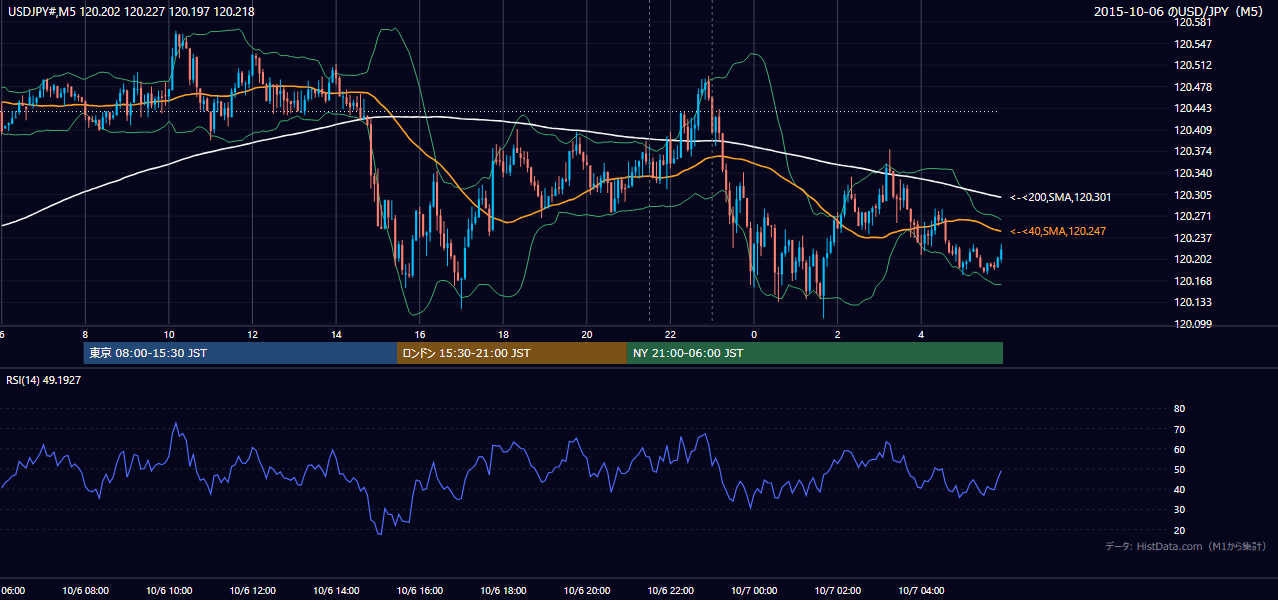Image resolution: width=1278 pixels, height=600 pixels.
Task: Click hour tick 12 under price chart
Action: (253, 335)
